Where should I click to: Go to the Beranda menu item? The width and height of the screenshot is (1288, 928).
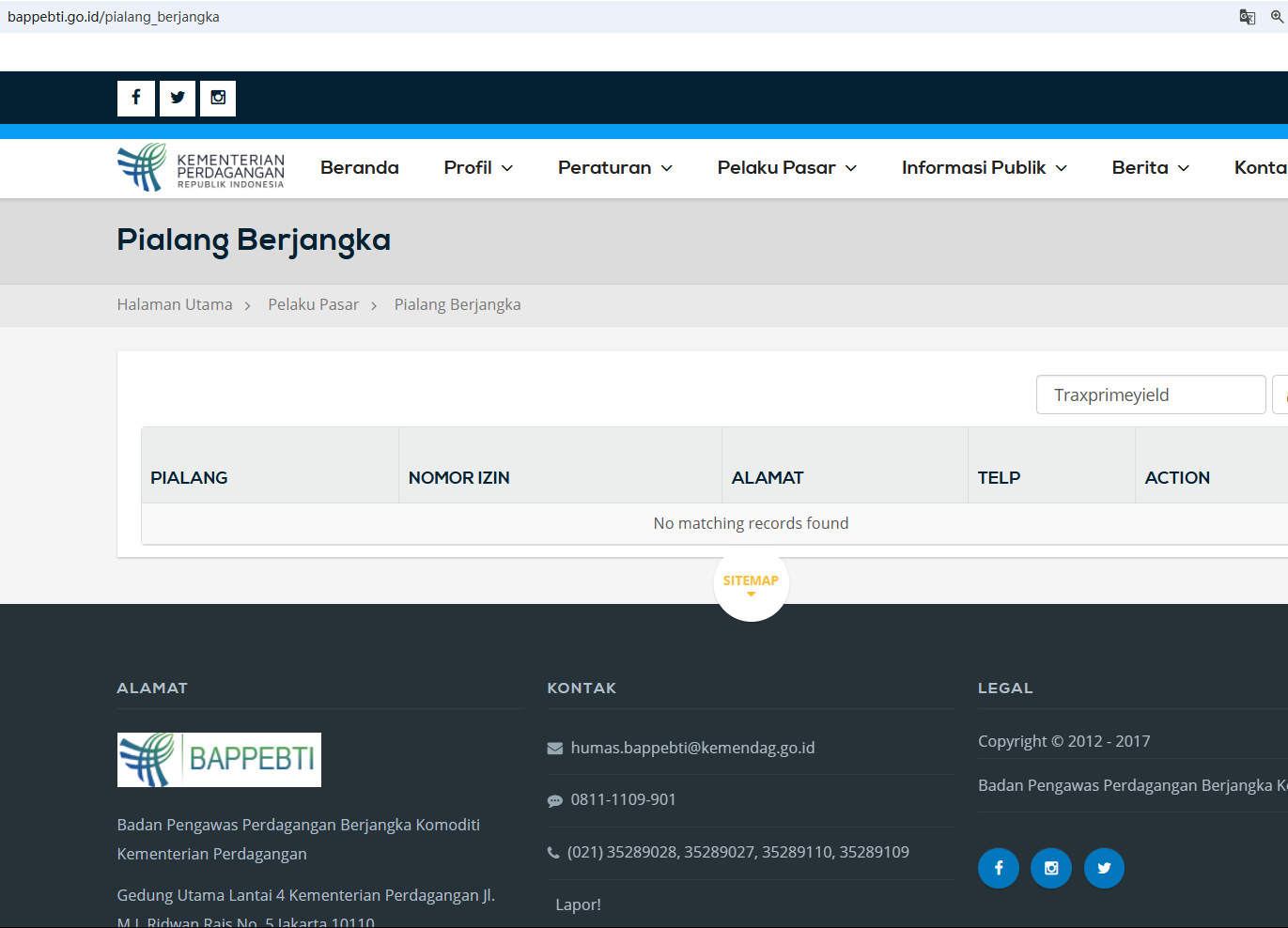pyautogui.click(x=359, y=168)
